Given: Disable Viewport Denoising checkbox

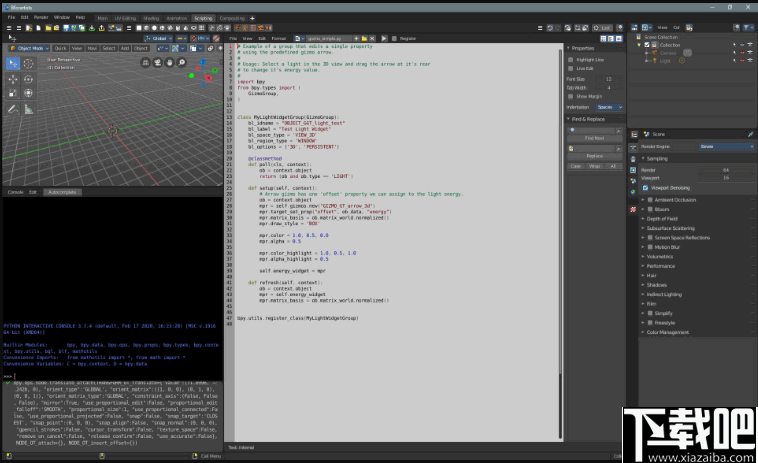Looking at the screenshot, I should tap(646, 187).
